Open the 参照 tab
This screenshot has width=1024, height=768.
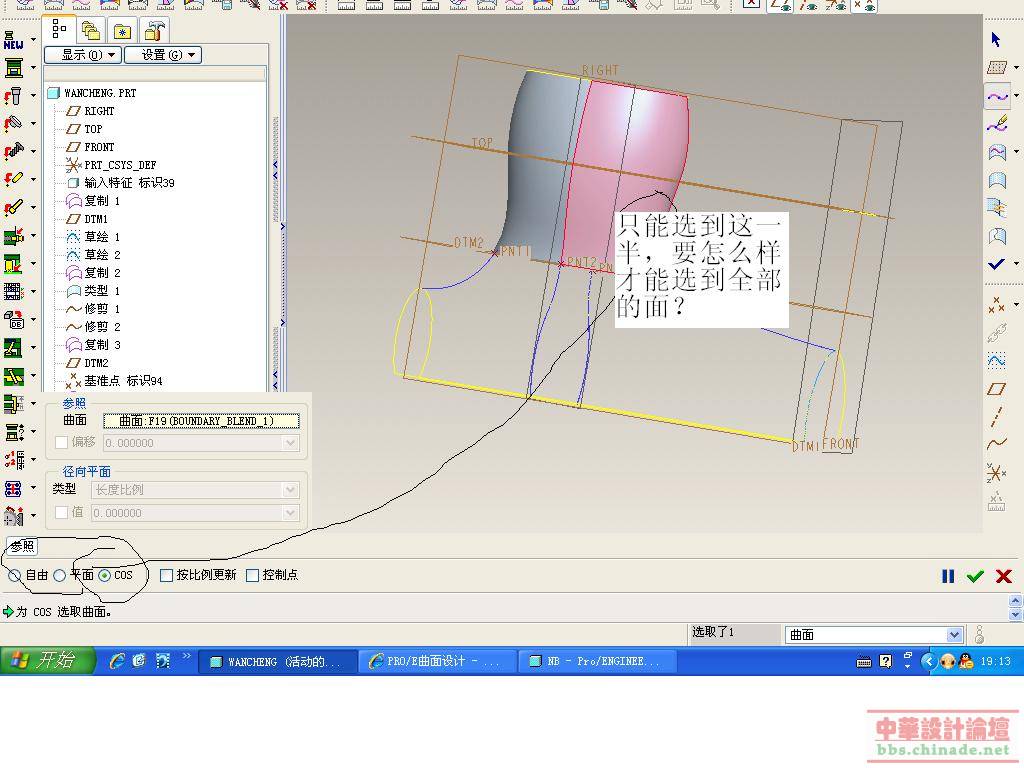point(22,546)
